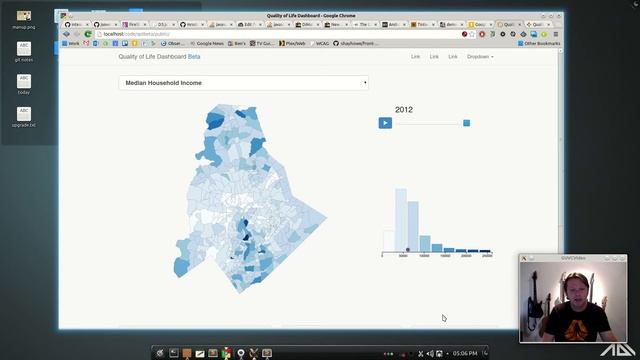640x360 pixels.
Task: Click the dark marker dot on histogram axis
Action: [407, 250]
